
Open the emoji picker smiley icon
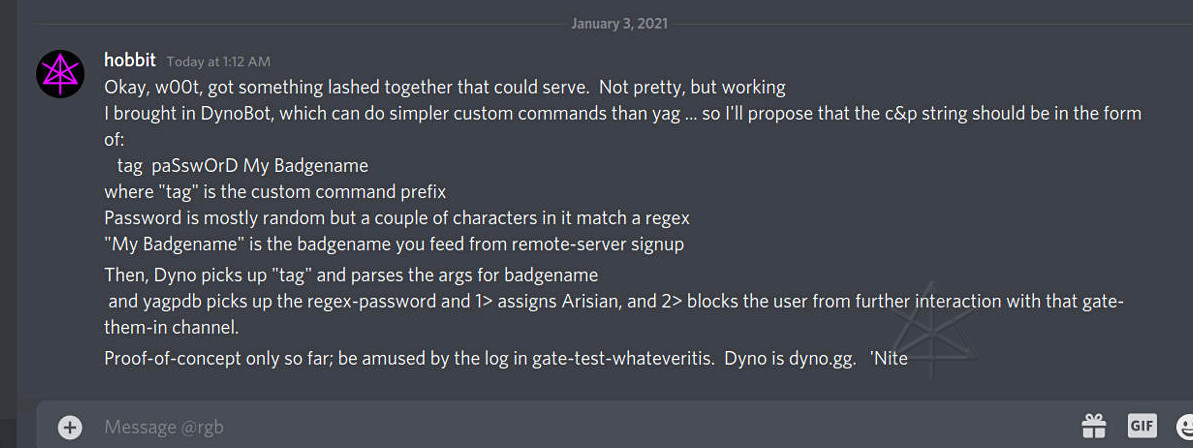tap(1184, 426)
